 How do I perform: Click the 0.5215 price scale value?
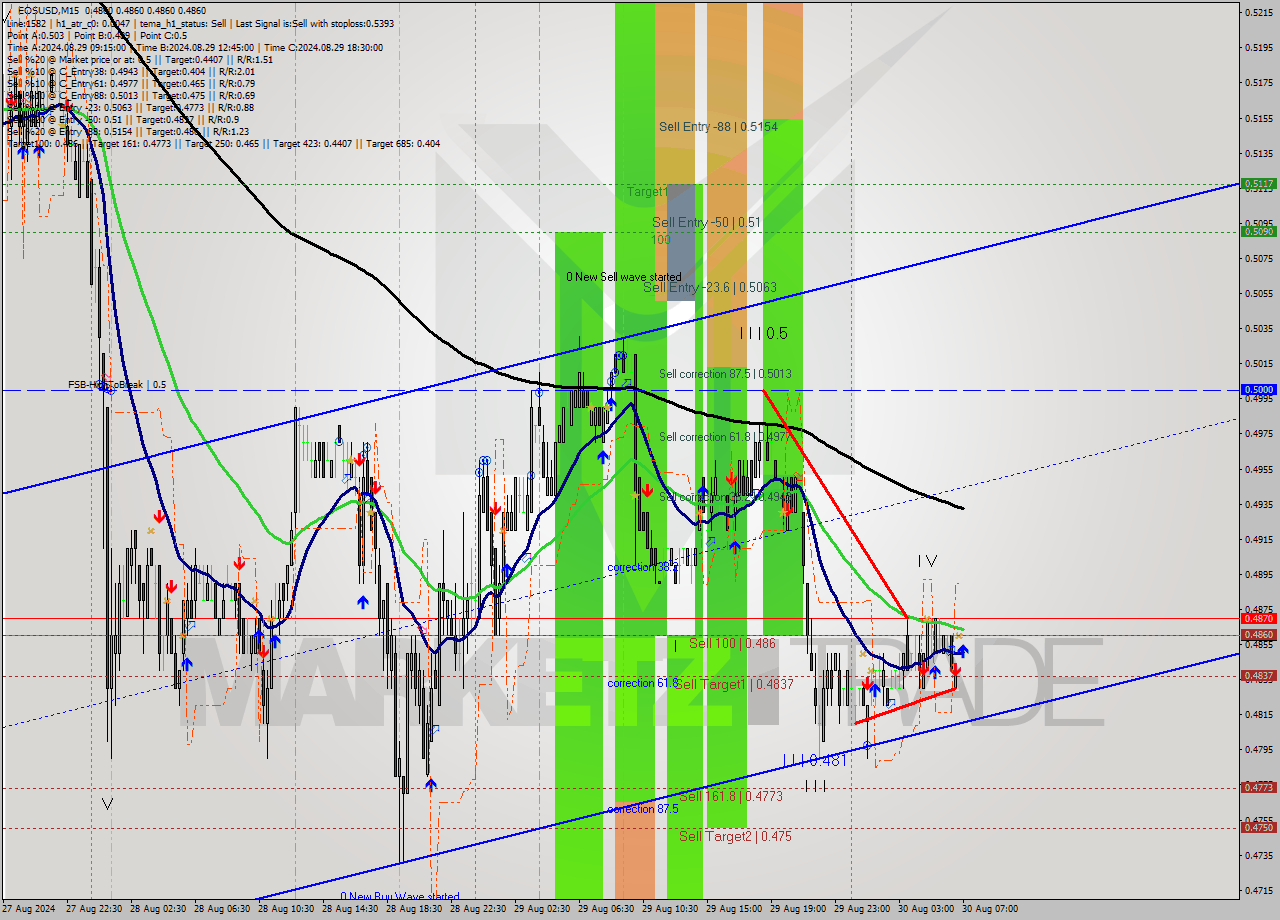pyautogui.click(x=1258, y=12)
